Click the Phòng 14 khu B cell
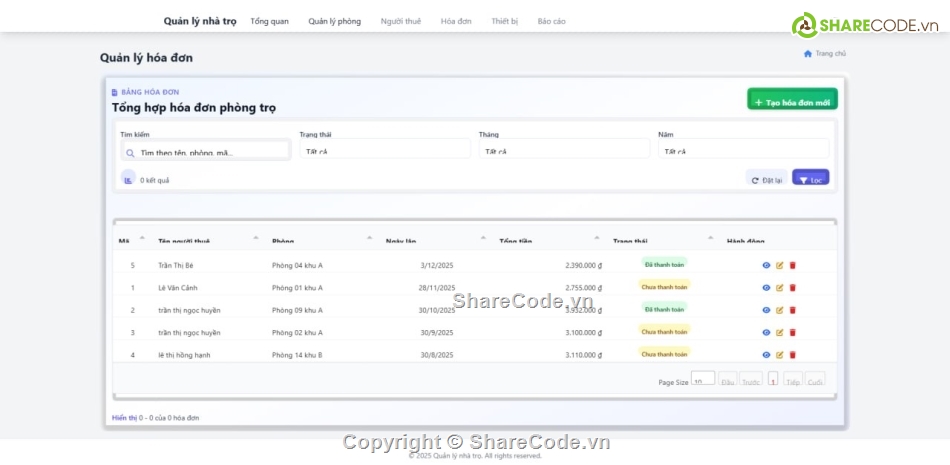 pos(297,355)
